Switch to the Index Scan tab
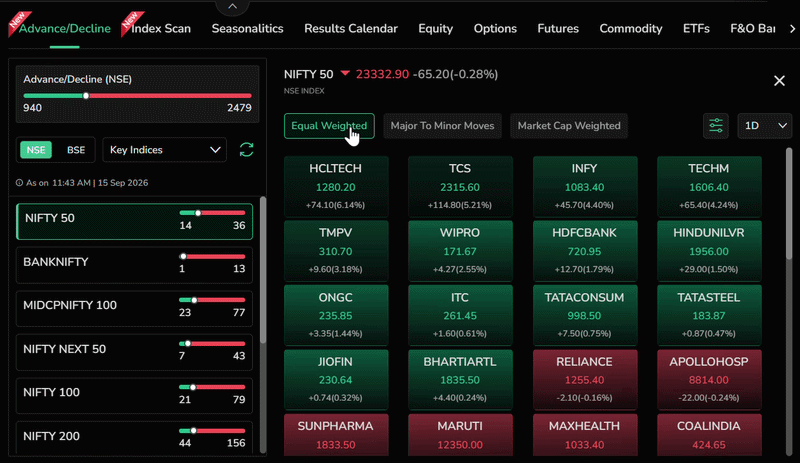 pos(161,29)
